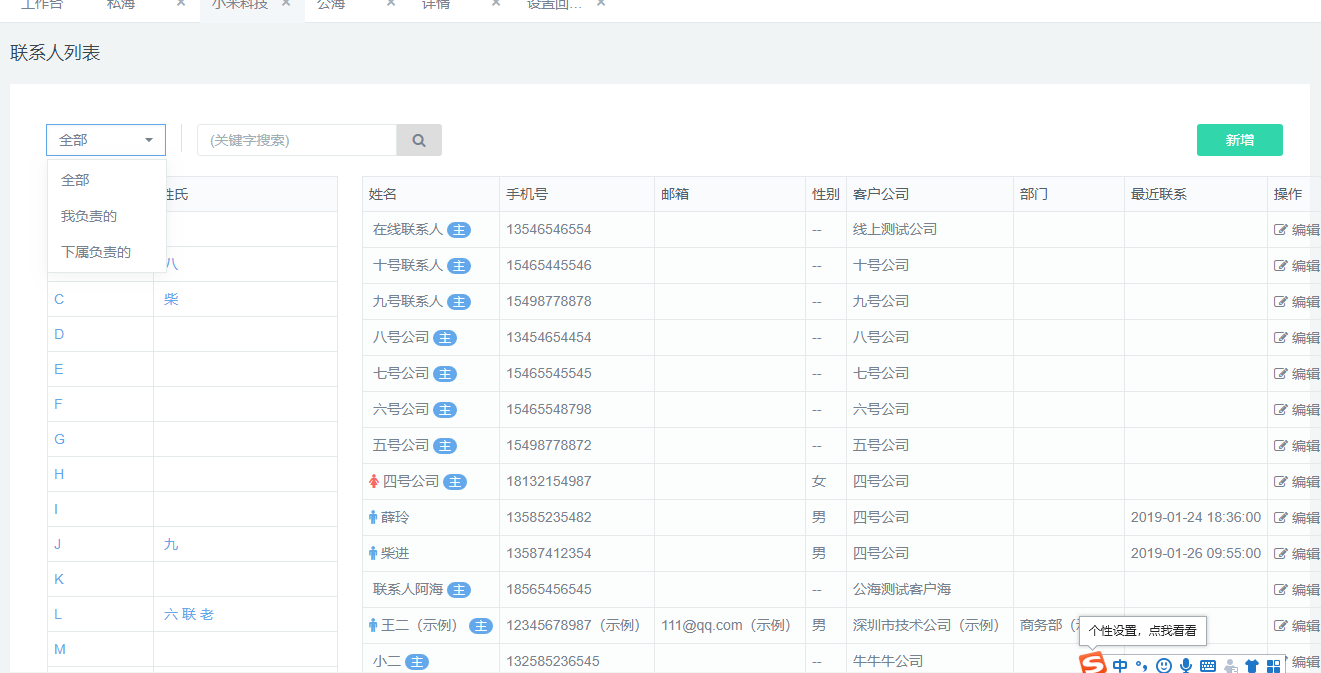Click edit icon for 薛玲 row

[x=1280, y=518]
